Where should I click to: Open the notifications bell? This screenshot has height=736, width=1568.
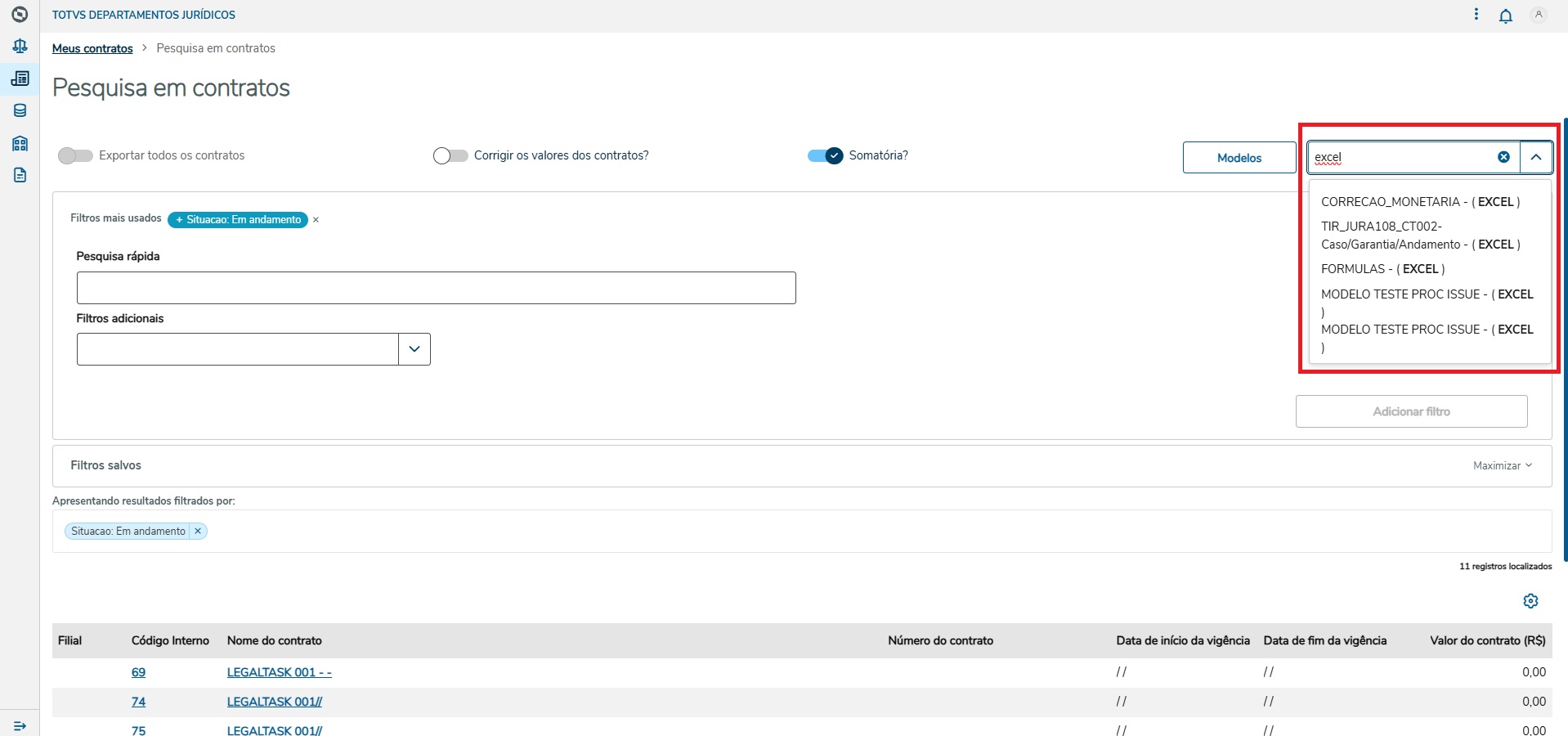point(1506,16)
